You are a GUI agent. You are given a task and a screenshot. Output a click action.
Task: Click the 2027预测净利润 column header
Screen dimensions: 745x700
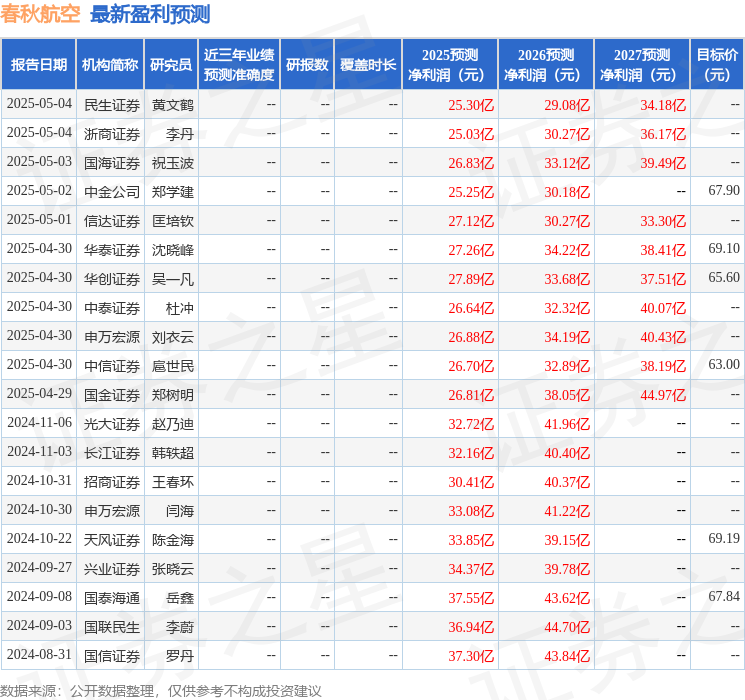[x=641, y=65]
